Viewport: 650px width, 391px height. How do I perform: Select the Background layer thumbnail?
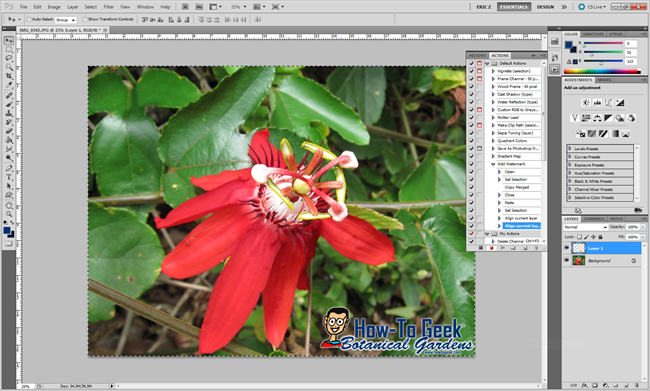click(x=578, y=260)
